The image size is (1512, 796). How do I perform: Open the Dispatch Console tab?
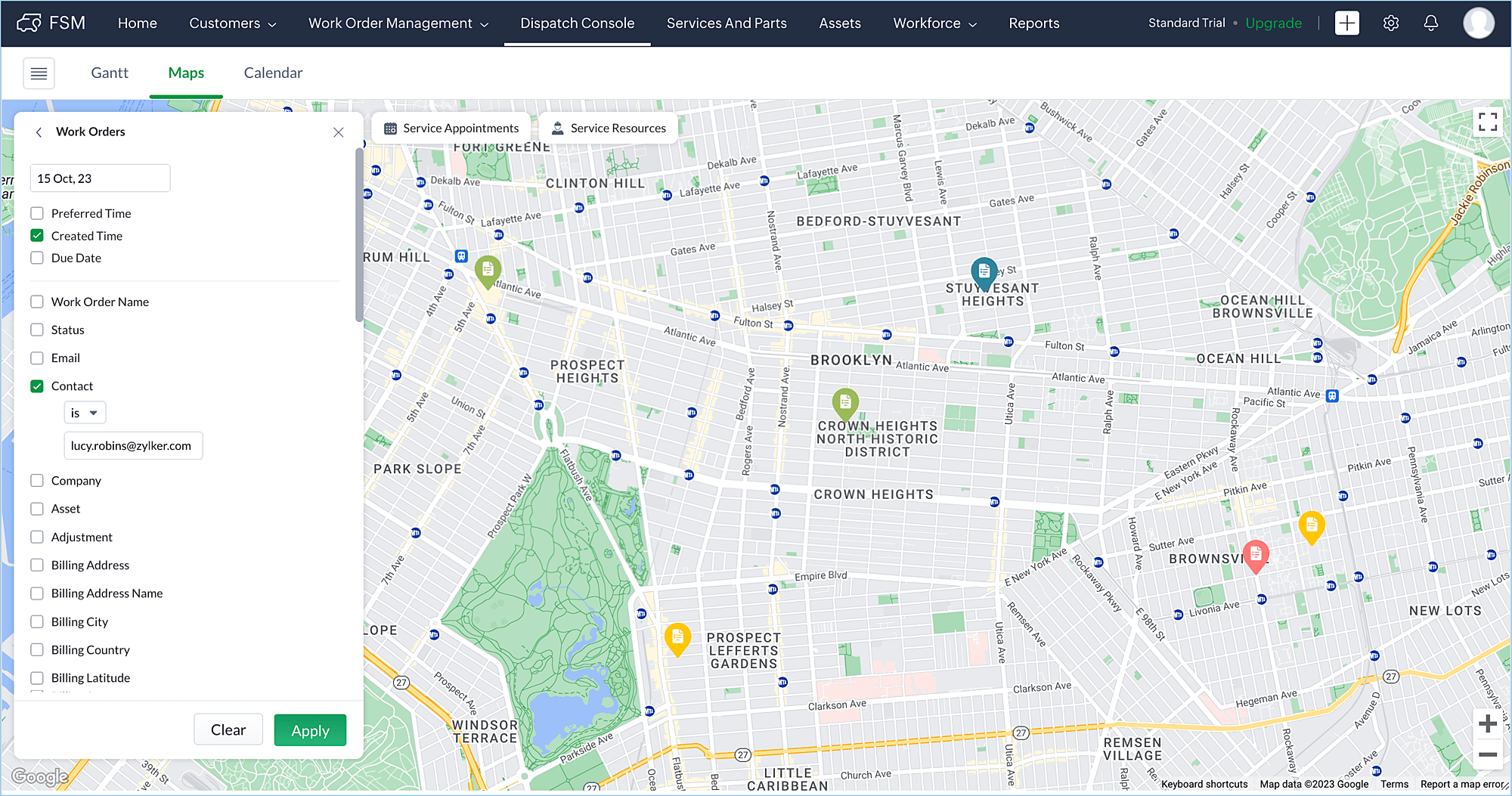[578, 23]
